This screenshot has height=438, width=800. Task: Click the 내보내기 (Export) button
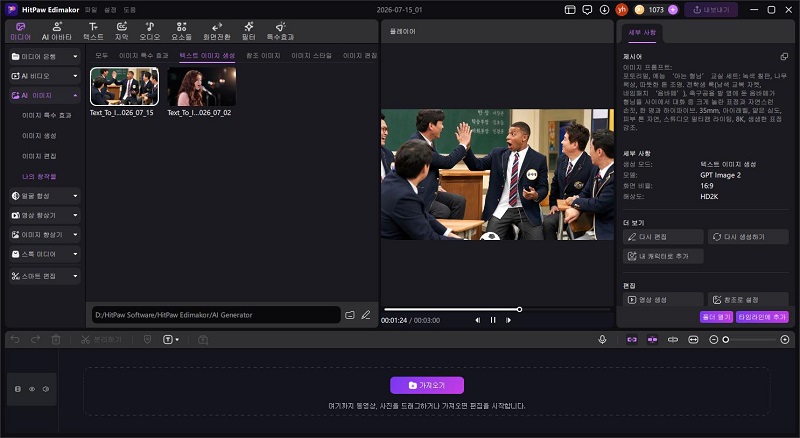(711, 10)
